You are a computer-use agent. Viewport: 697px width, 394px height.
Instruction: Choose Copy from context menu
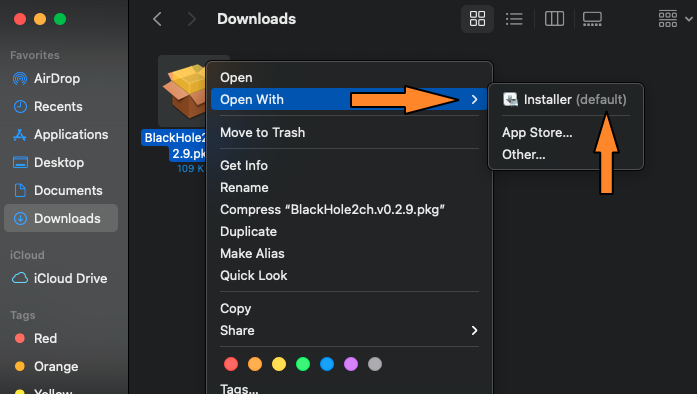tap(349, 309)
